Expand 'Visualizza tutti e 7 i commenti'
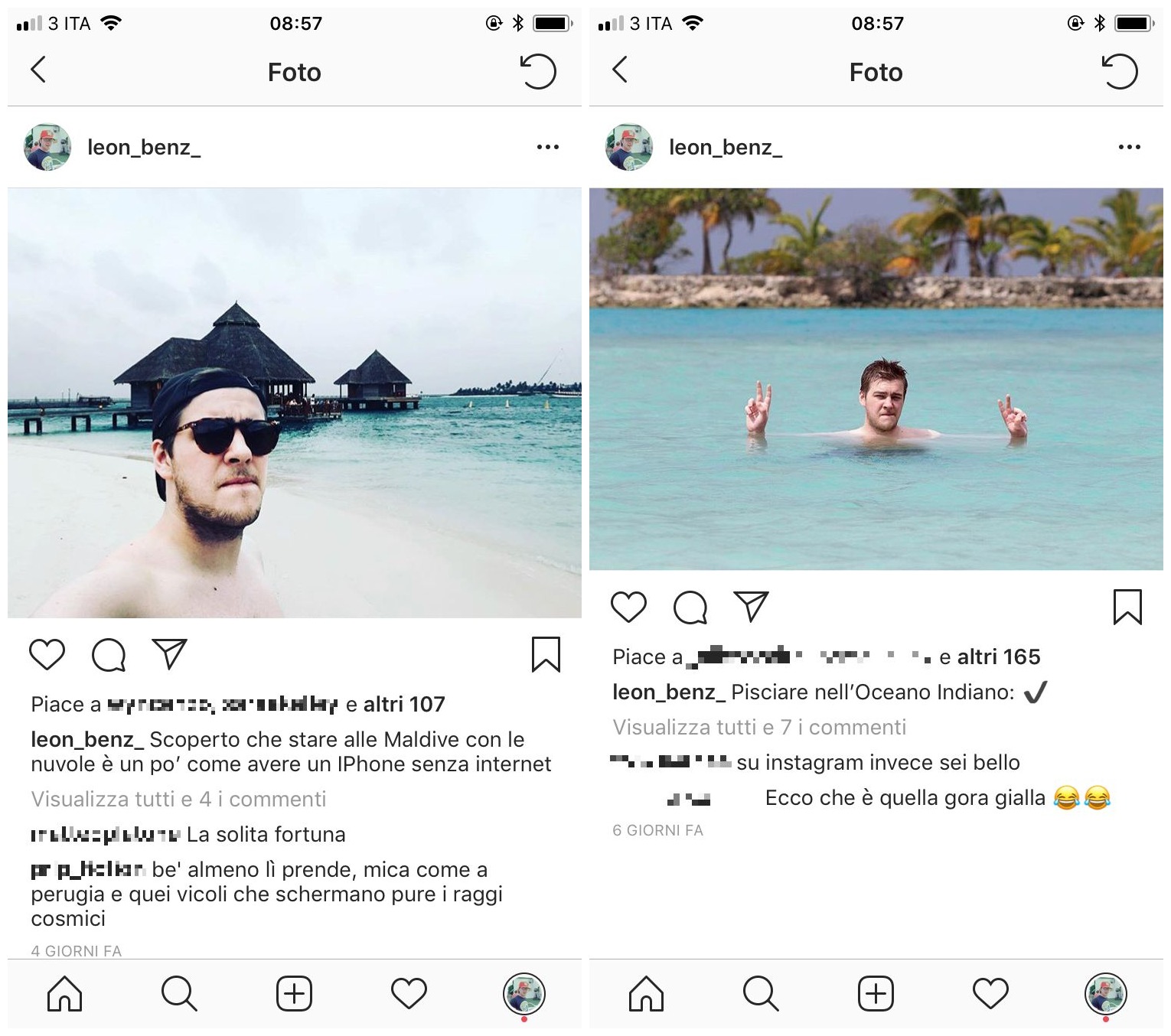Screen dimensions: 1171x1036 point(759,727)
